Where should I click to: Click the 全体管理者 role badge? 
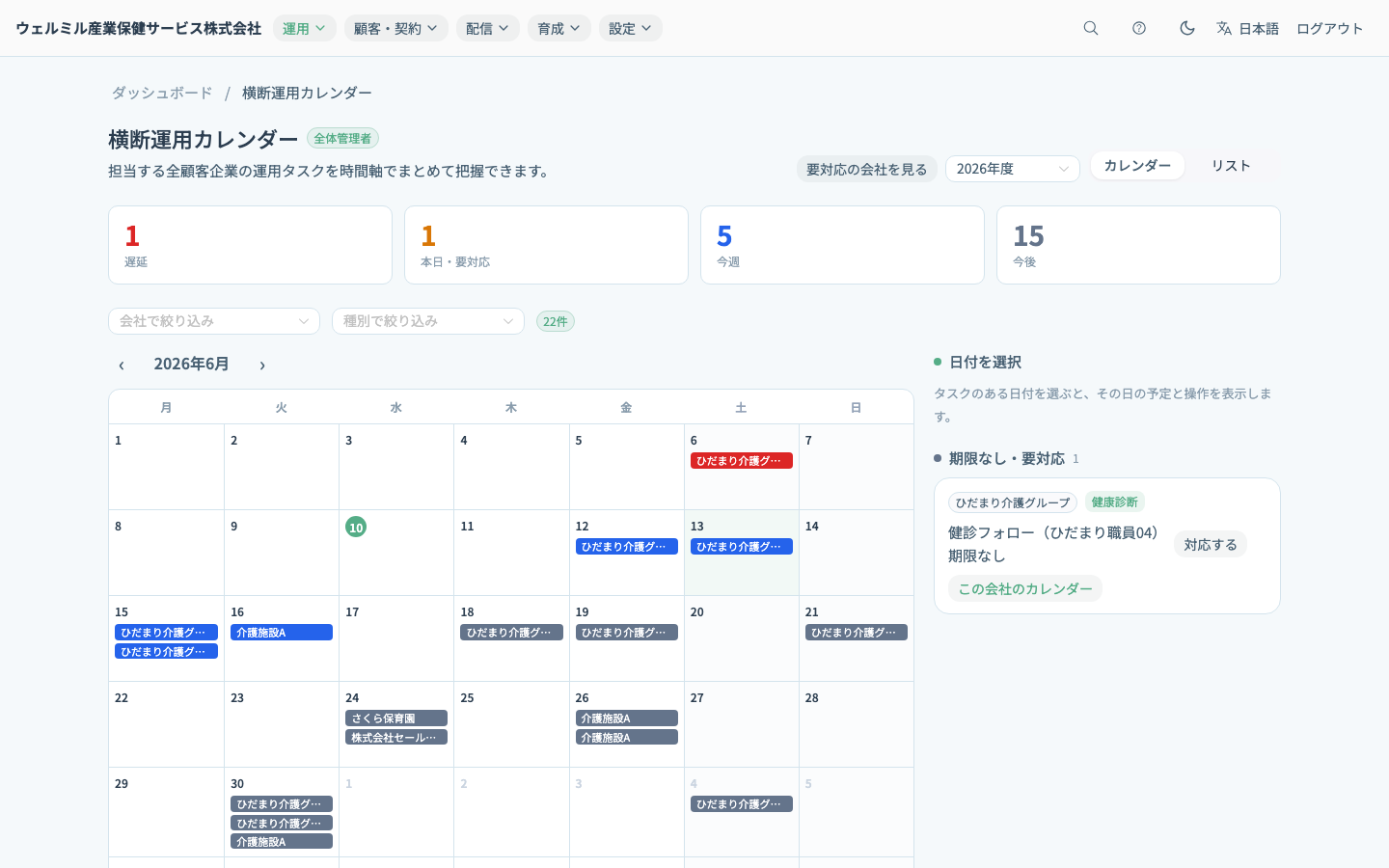[342, 139]
